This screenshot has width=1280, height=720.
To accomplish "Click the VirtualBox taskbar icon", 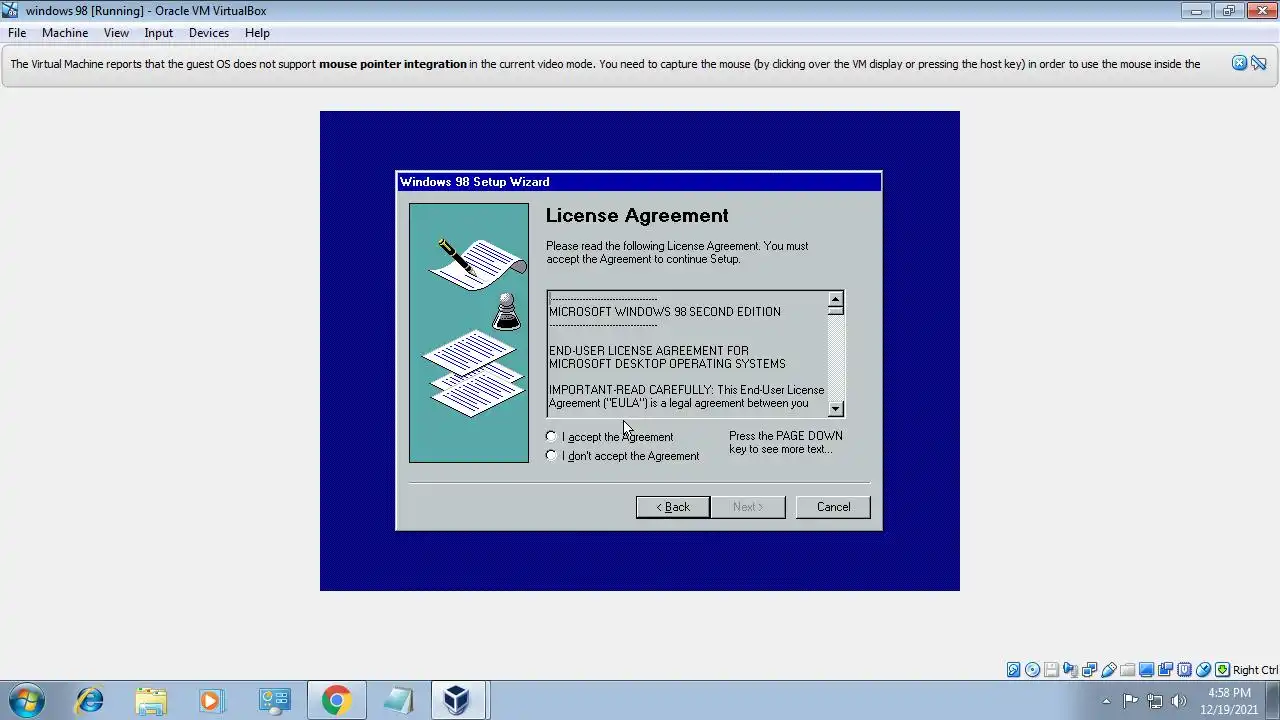I will pyautogui.click(x=458, y=700).
